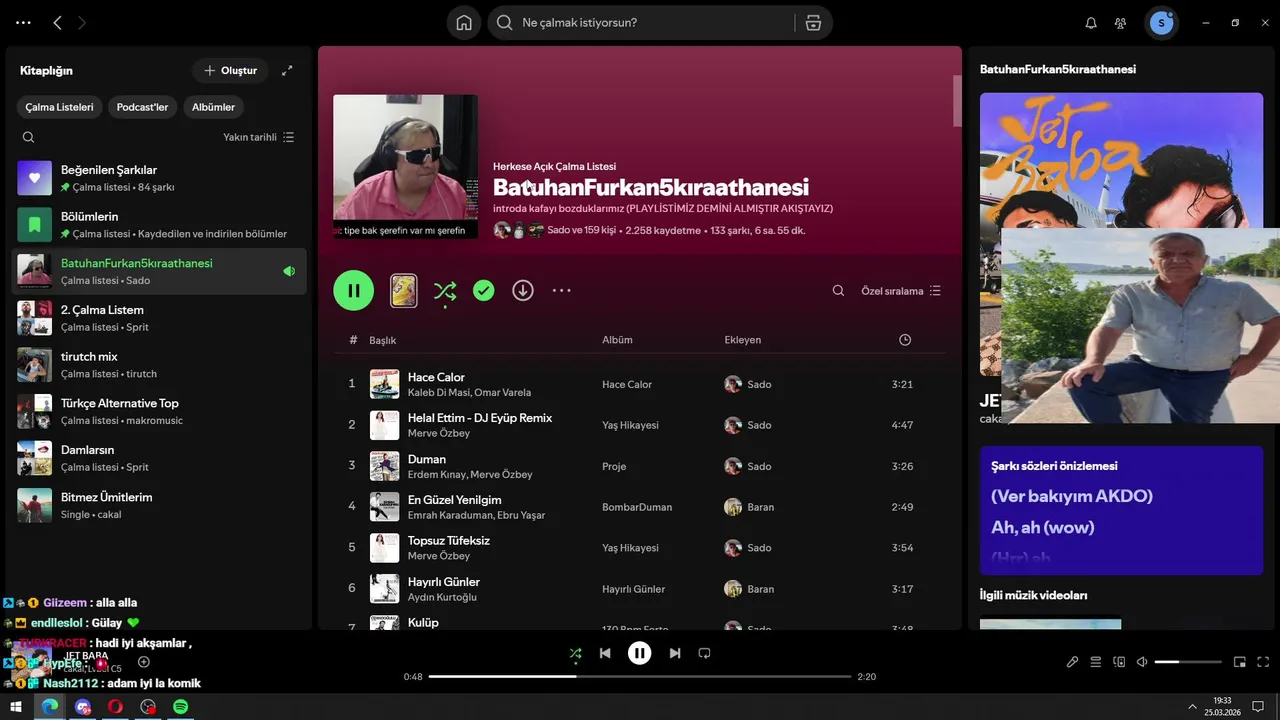Navigate forward with right arrow
This screenshot has height=720, width=1280.
tap(82, 22)
